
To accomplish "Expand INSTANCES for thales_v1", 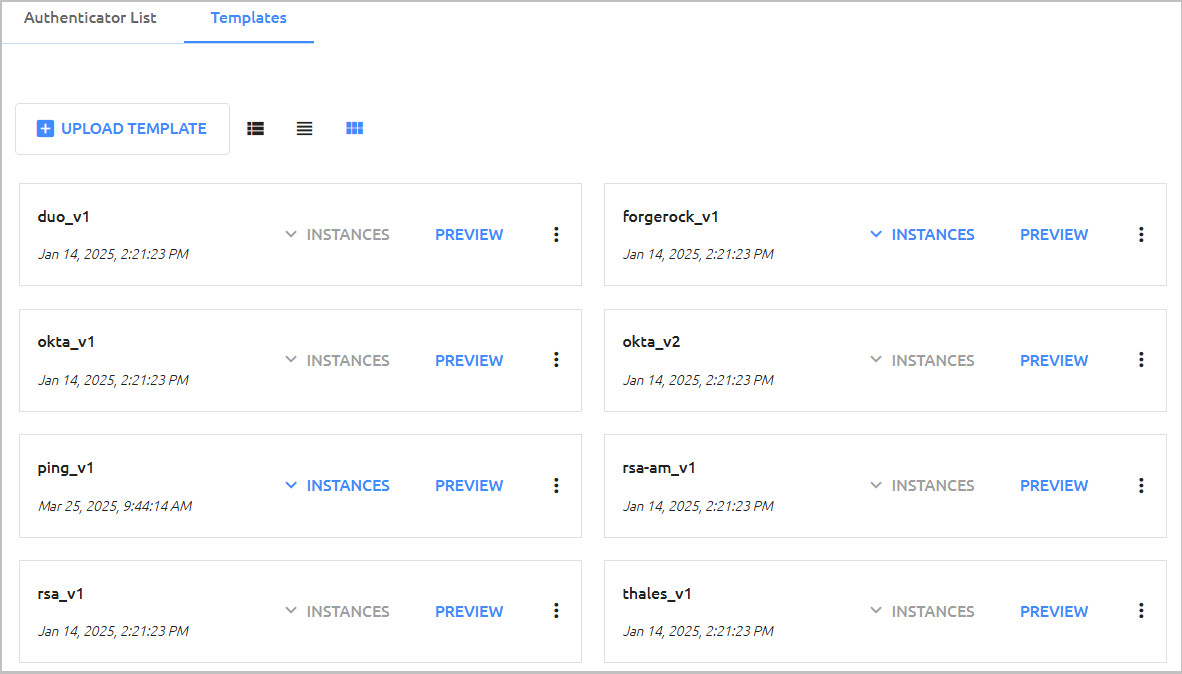I will [x=922, y=611].
